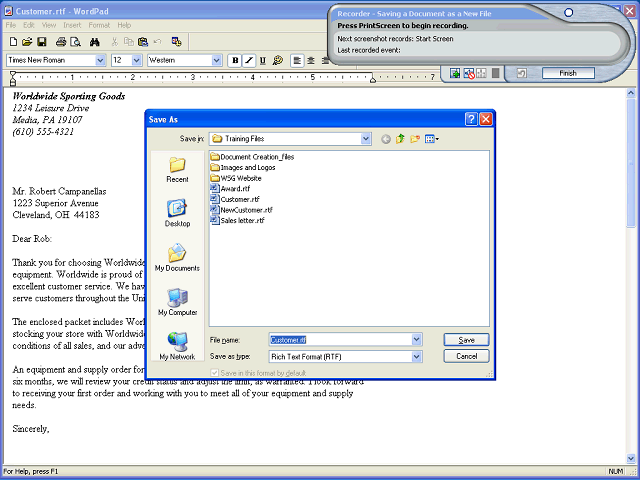Toggle Underline formatting button

tap(263, 60)
